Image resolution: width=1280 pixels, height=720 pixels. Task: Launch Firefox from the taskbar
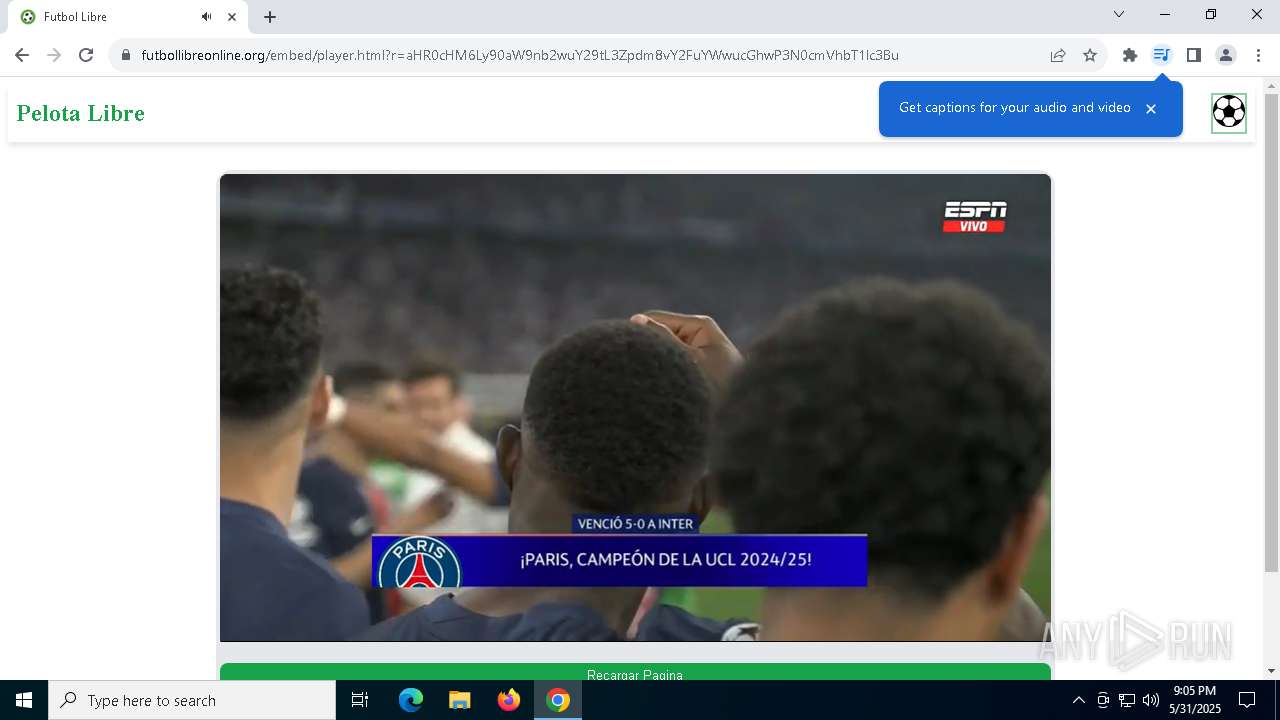pyautogui.click(x=508, y=700)
